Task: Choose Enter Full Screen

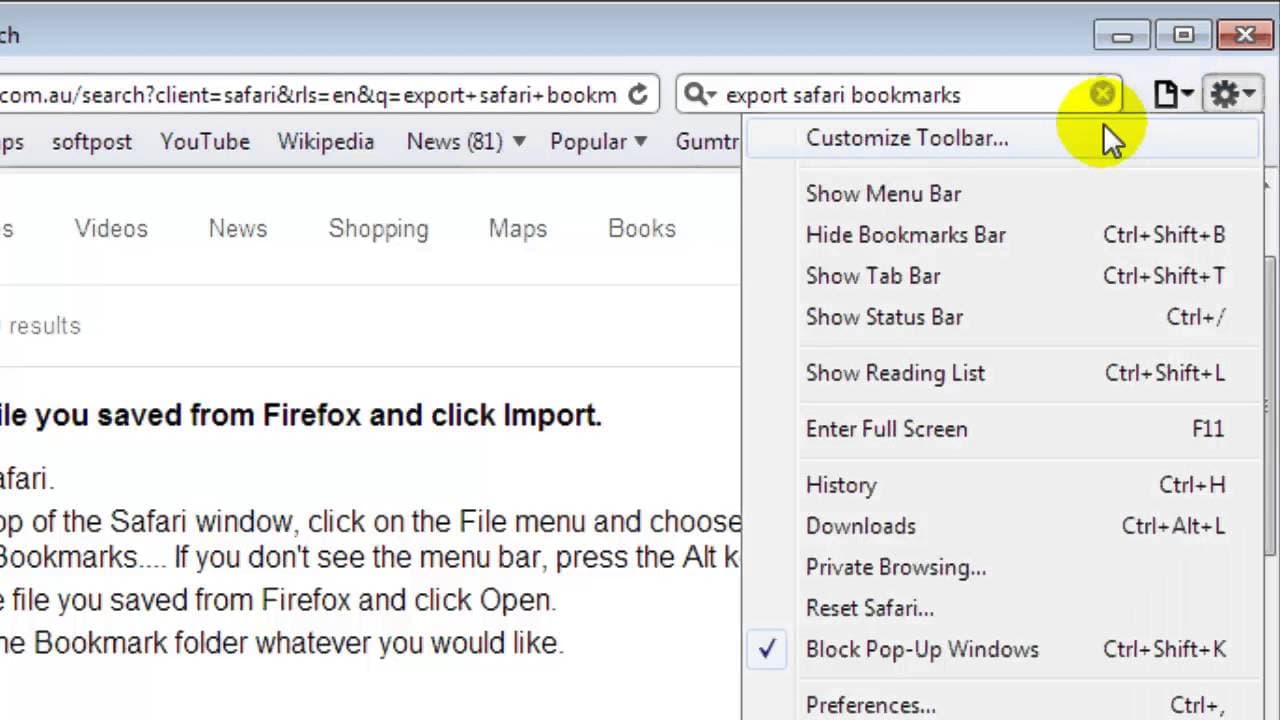Action: click(x=1003, y=429)
